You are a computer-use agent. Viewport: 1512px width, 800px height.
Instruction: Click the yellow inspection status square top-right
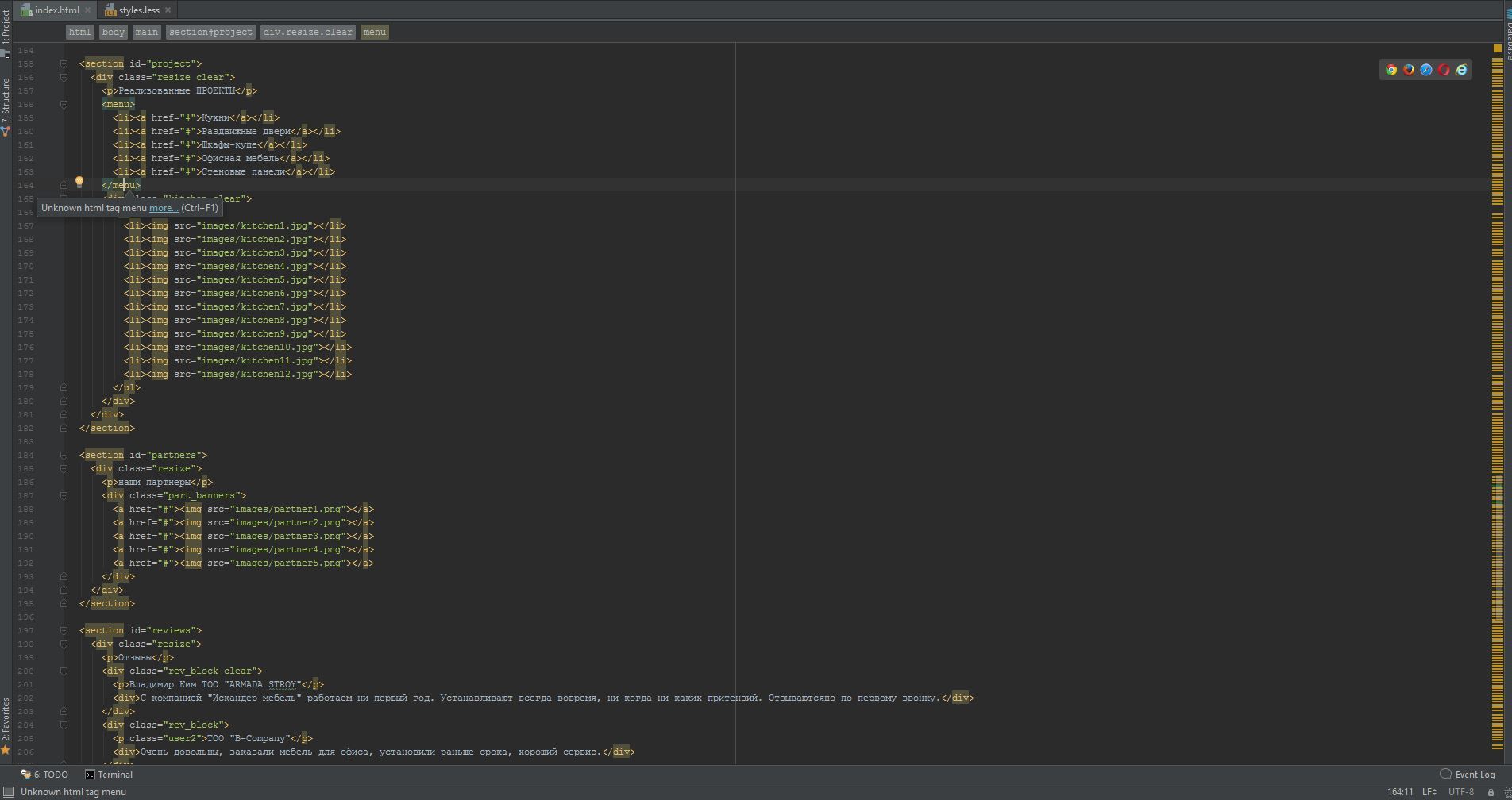[1498, 49]
